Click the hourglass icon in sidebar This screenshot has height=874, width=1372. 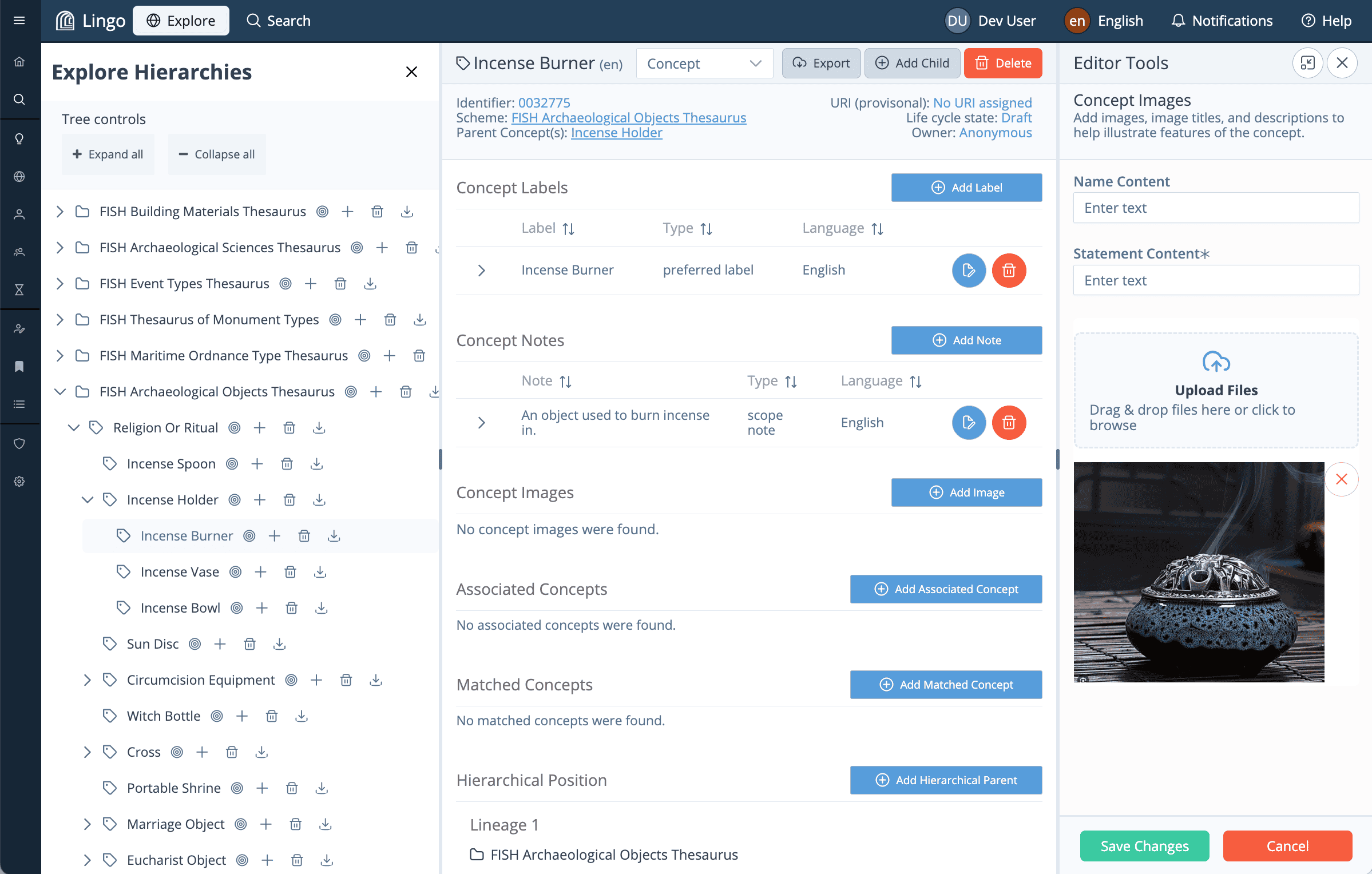coord(19,290)
